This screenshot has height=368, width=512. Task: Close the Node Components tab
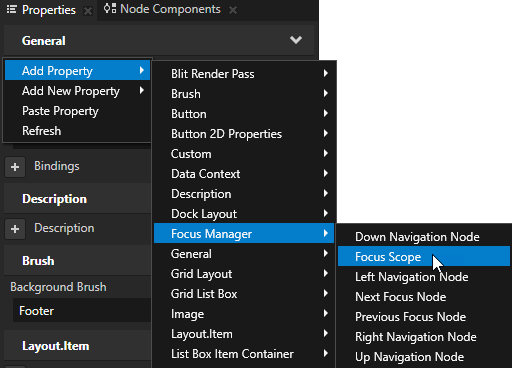coord(233,10)
